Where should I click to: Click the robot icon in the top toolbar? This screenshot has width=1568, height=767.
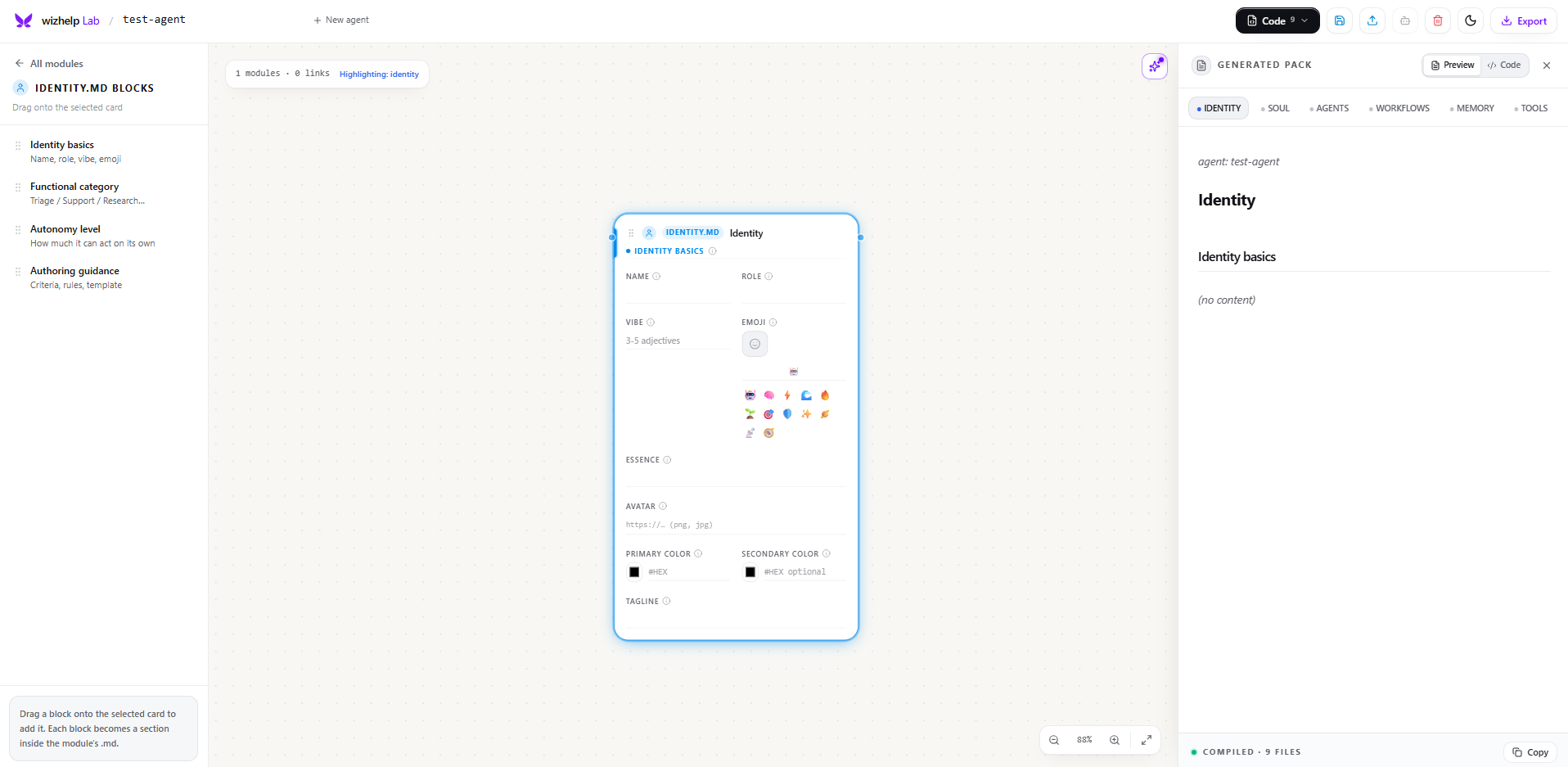point(1405,20)
